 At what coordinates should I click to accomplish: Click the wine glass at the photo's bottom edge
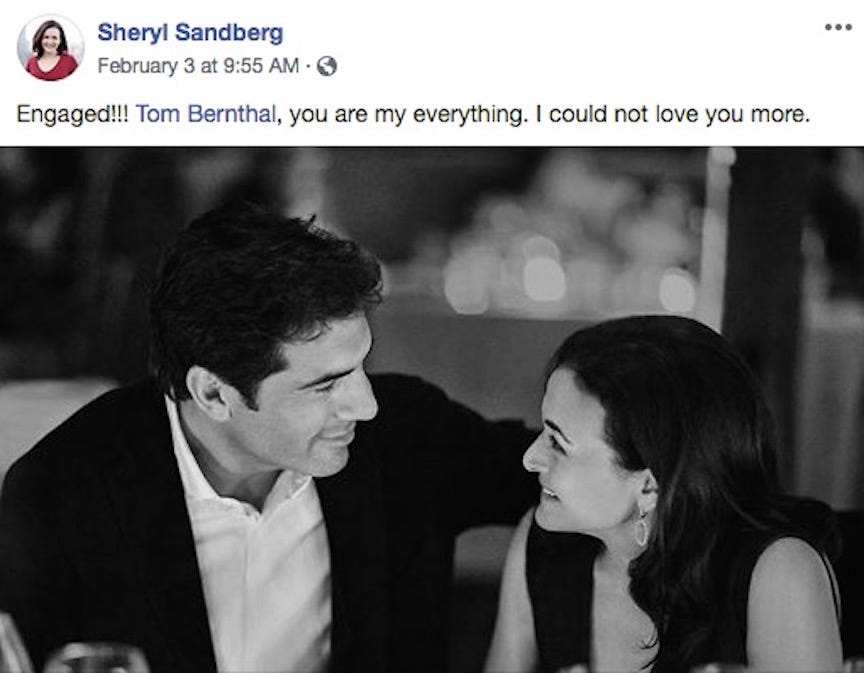click(95, 658)
